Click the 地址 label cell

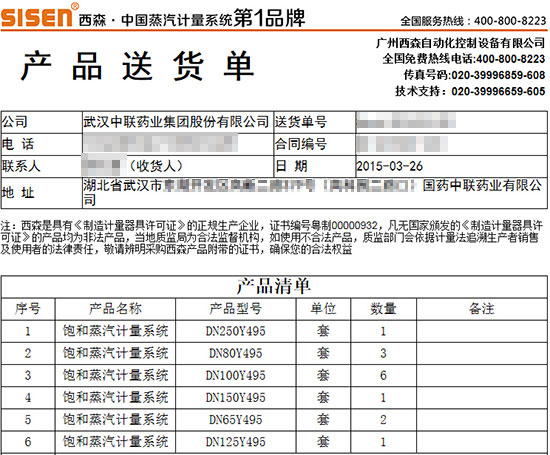tap(41, 193)
